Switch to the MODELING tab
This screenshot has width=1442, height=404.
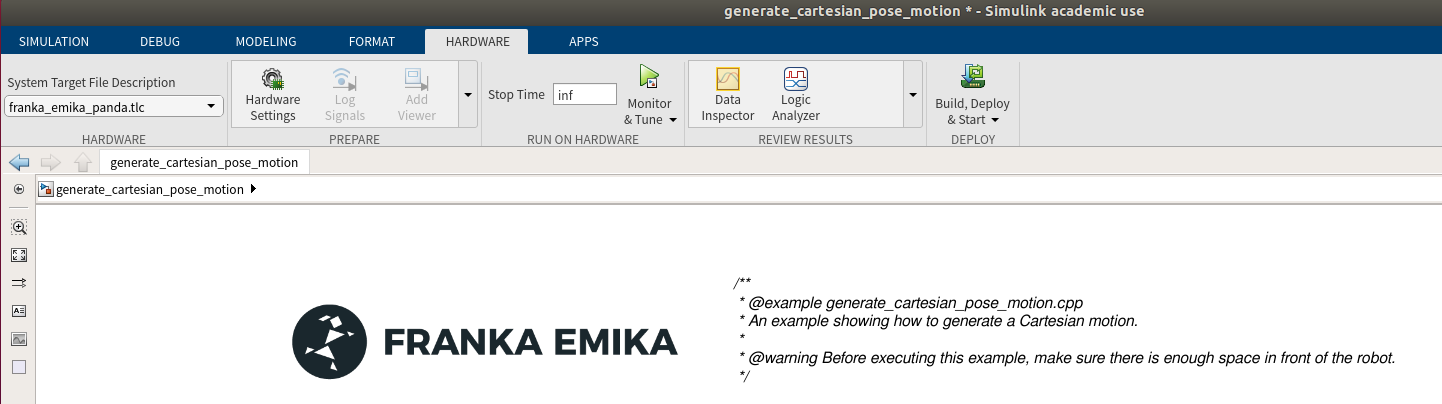(x=266, y=41)
